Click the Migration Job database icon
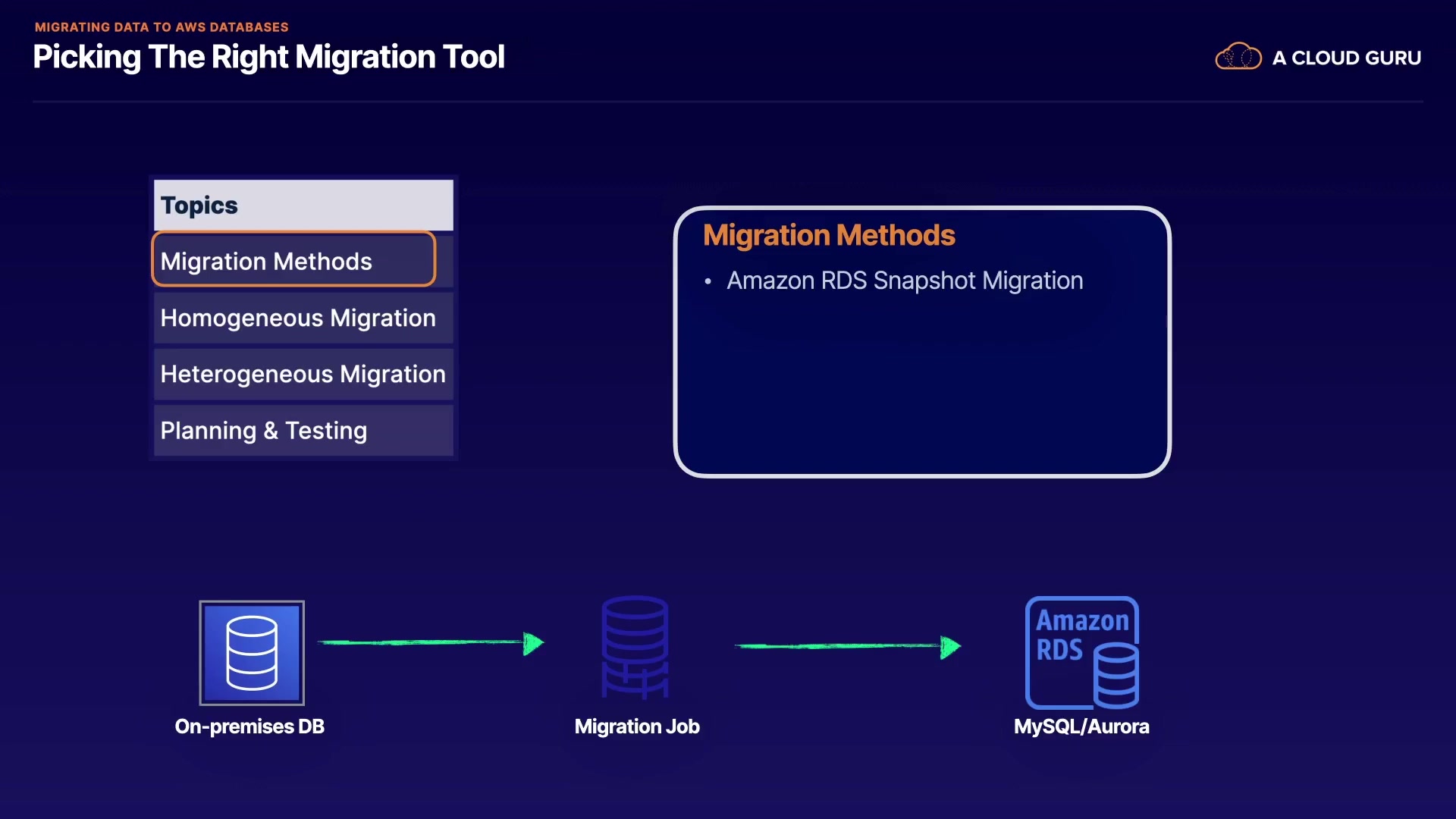The width and height of the screenshot is (1456, 819). pyautogui.click(x=635, y=647)
